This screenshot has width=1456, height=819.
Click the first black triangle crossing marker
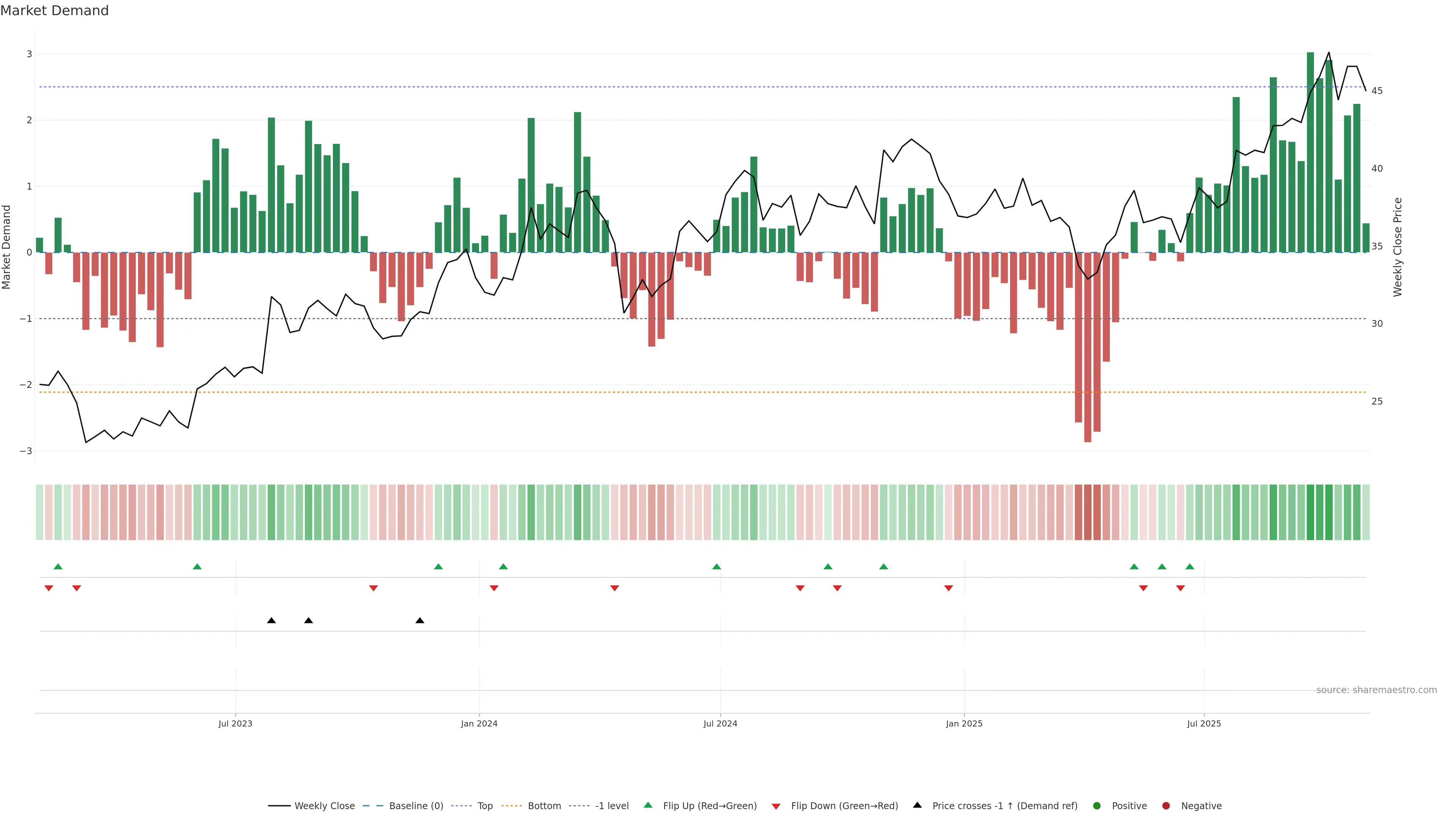click(x=271, y=621)
